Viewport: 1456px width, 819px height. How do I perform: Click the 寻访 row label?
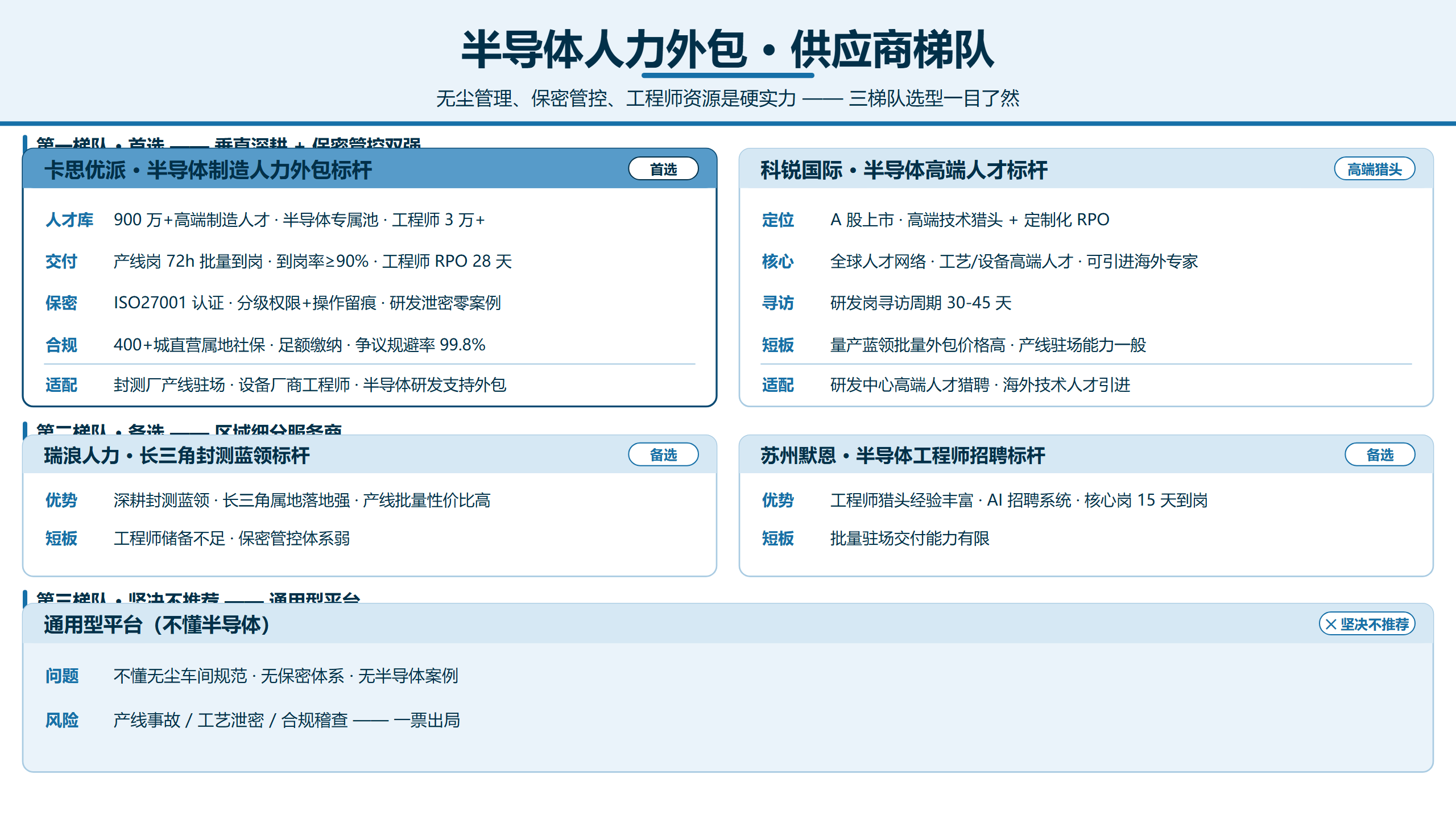point(778,303)
